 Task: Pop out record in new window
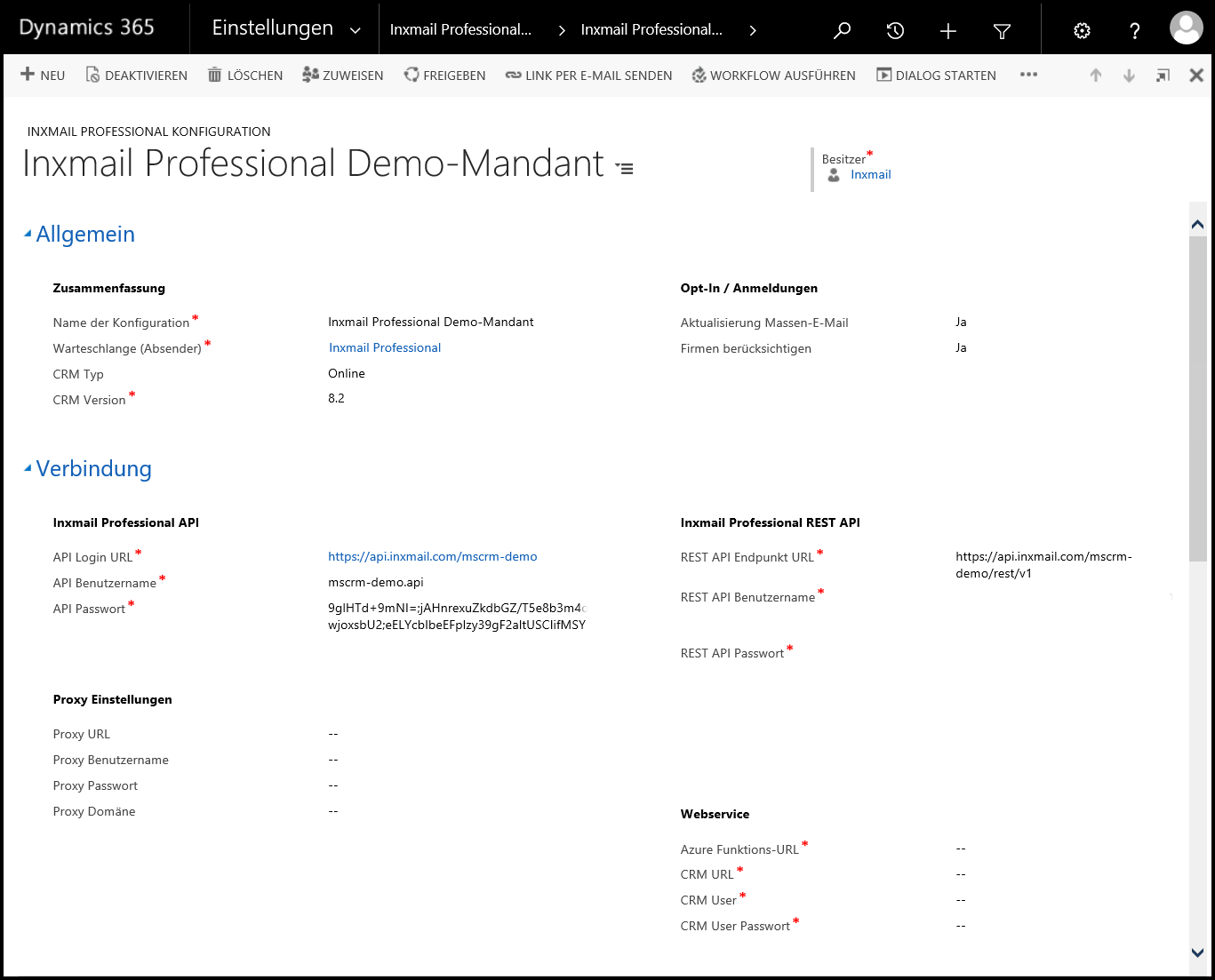(1163, 76)
